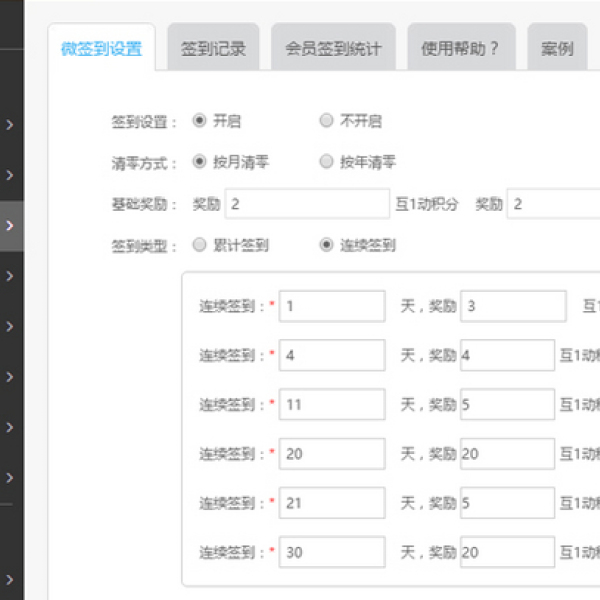Go to the 会员签到统计 tab
The width and height of the screenshot is (600, 600).
[333, 48]
